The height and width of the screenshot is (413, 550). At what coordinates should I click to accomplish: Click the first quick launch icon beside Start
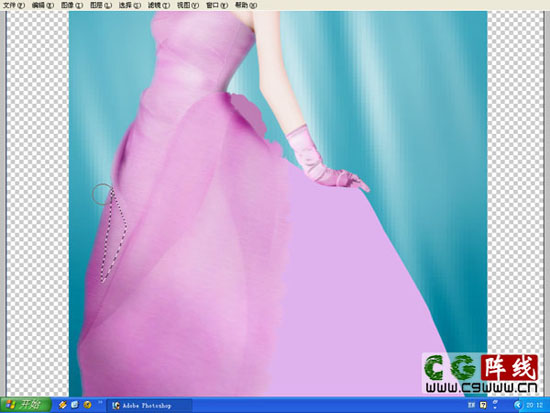coord(63,405)
